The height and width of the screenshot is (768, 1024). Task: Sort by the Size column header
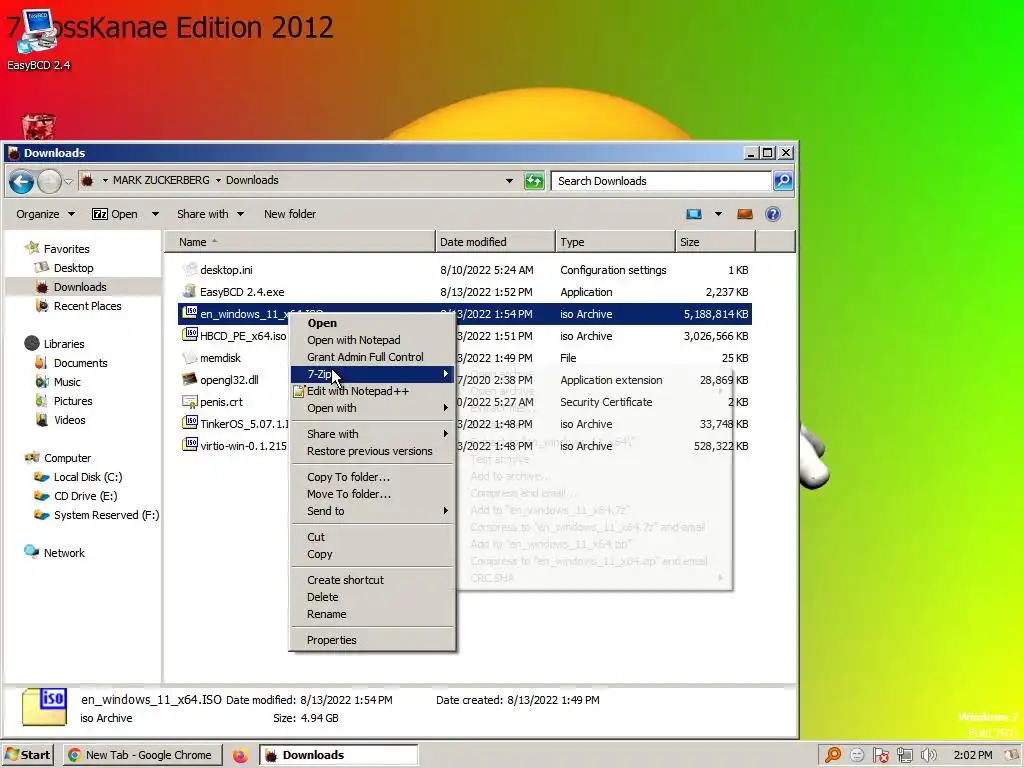click(715, 242)
